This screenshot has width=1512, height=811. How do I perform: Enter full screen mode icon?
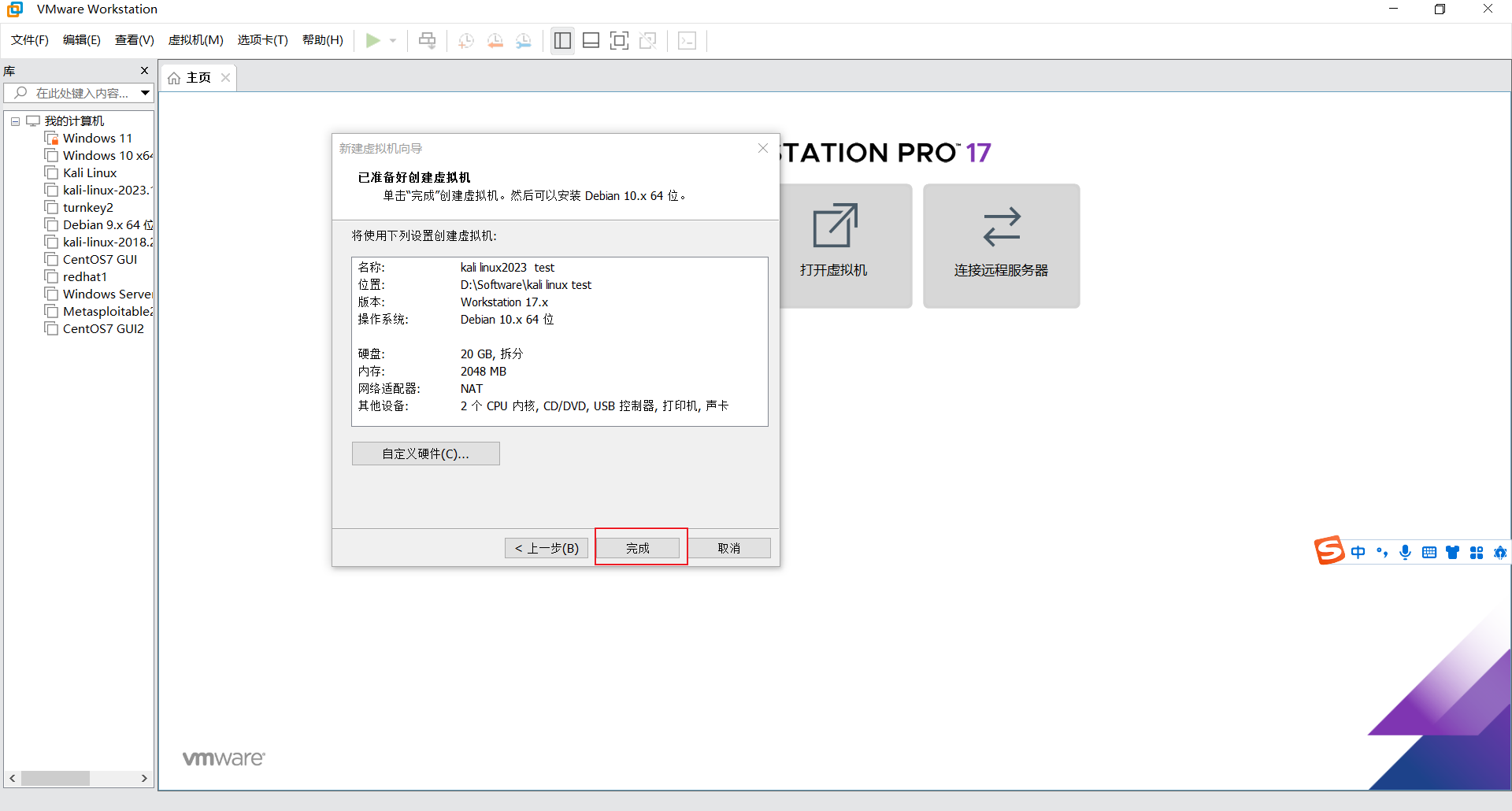620,40
